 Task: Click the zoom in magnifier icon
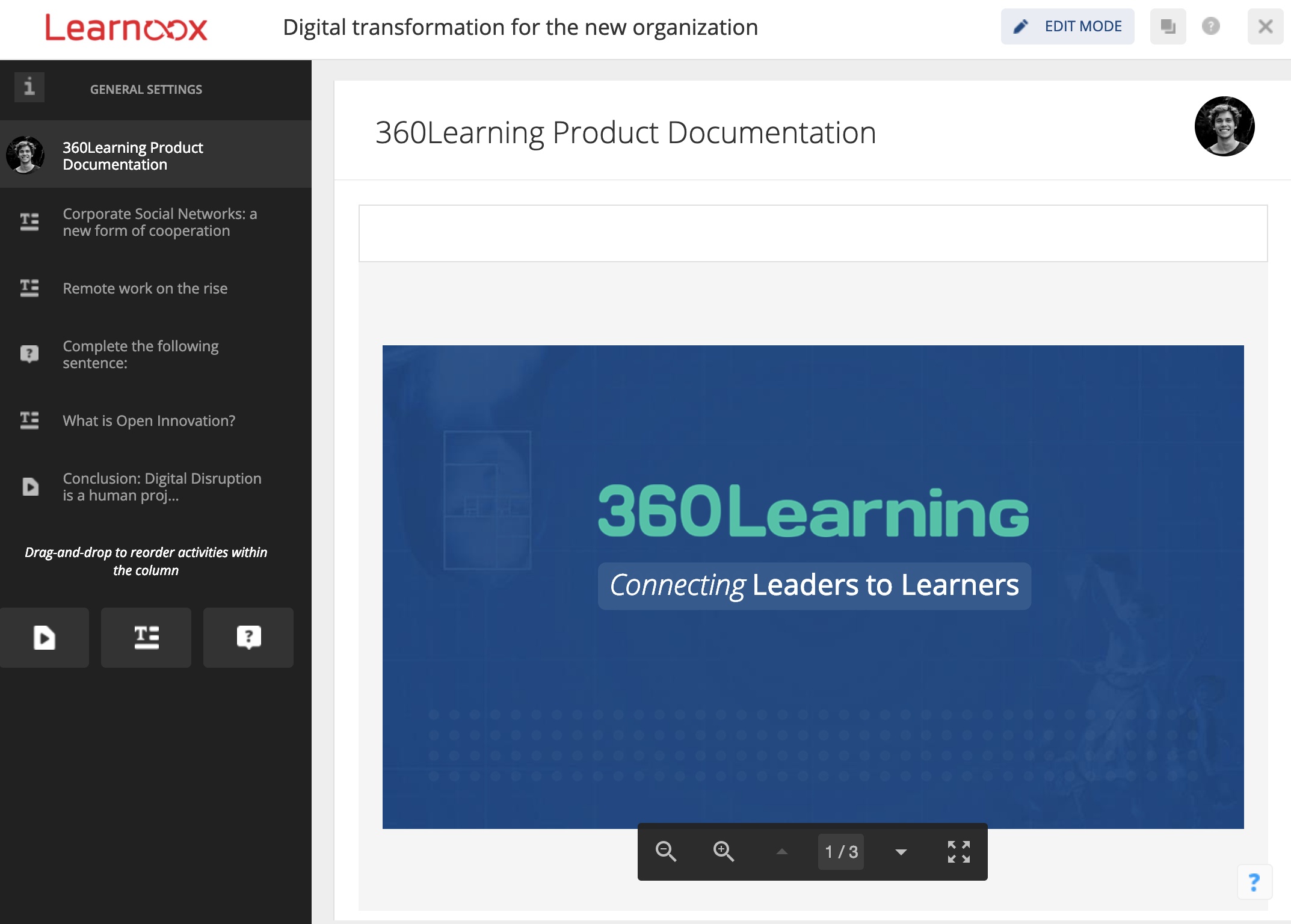point(724,852)
